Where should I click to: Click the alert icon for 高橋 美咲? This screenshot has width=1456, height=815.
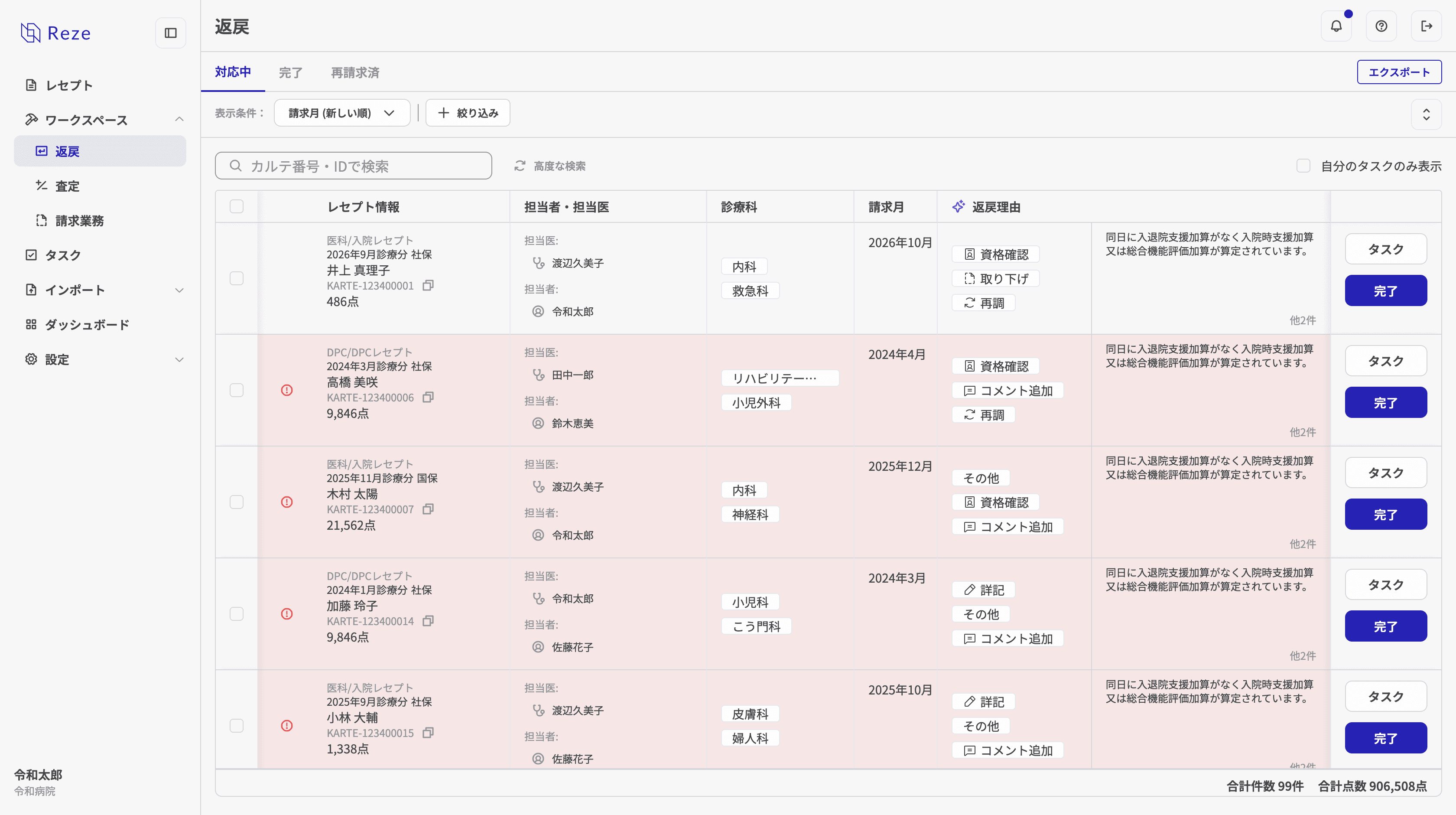click(287, 390)
